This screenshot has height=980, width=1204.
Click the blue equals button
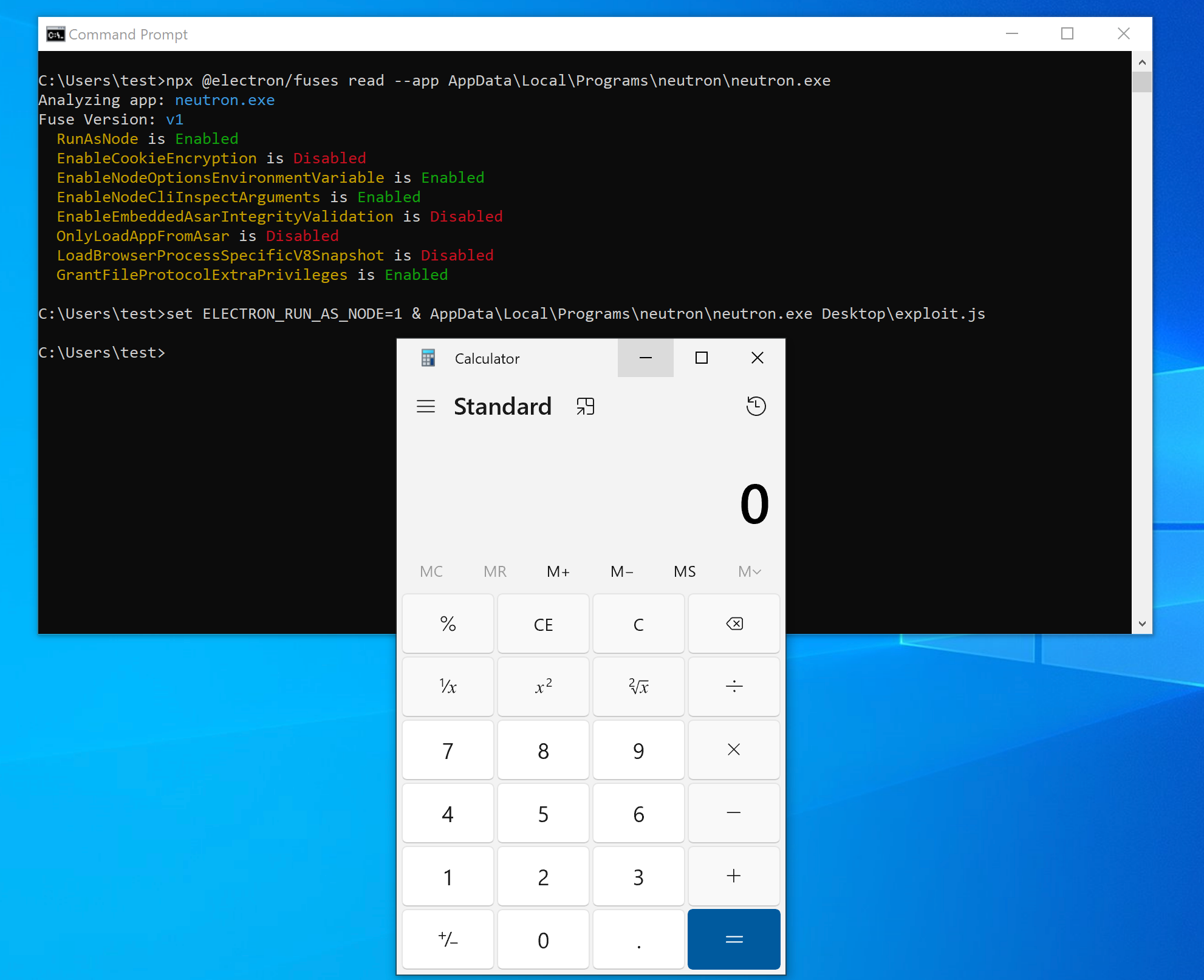(x=734, y=939)
